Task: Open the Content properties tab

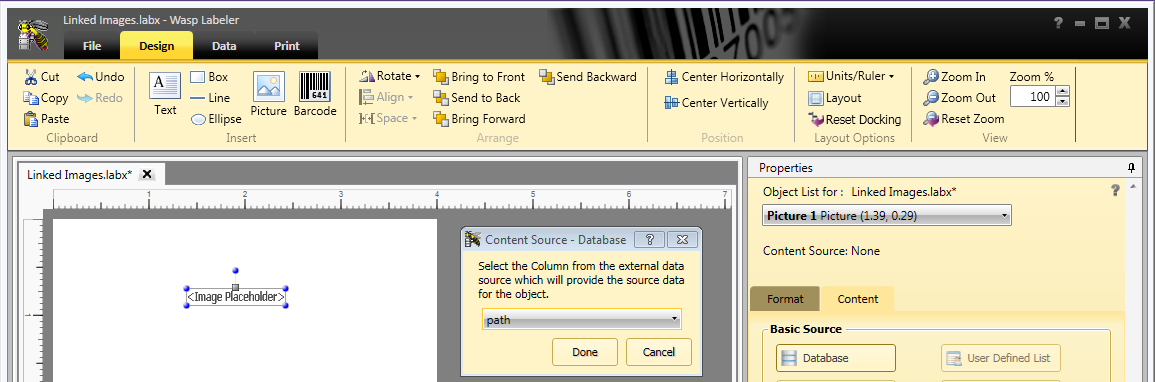Action: (857, 300)
